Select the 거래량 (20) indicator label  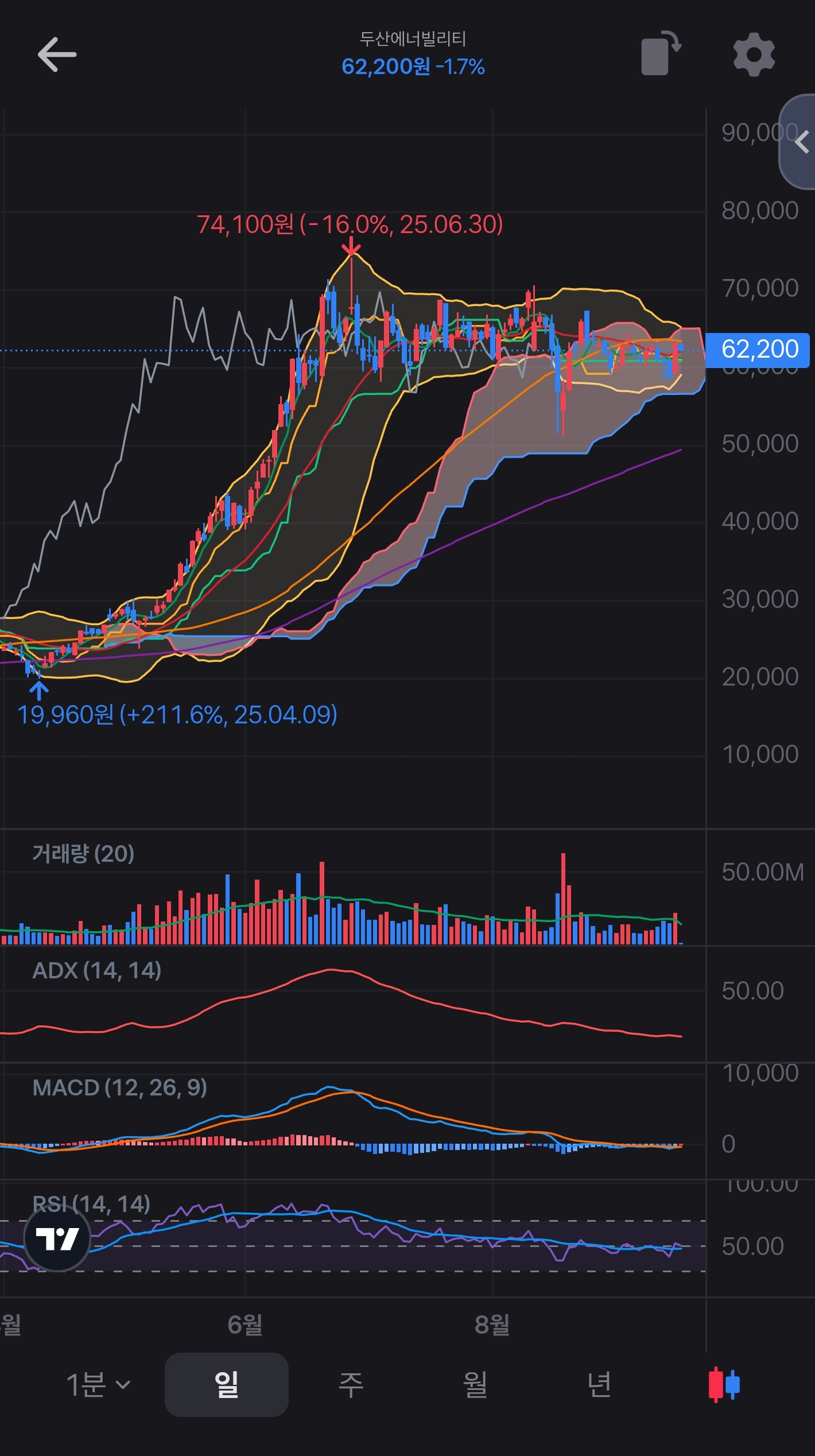(x=83, y=854)
